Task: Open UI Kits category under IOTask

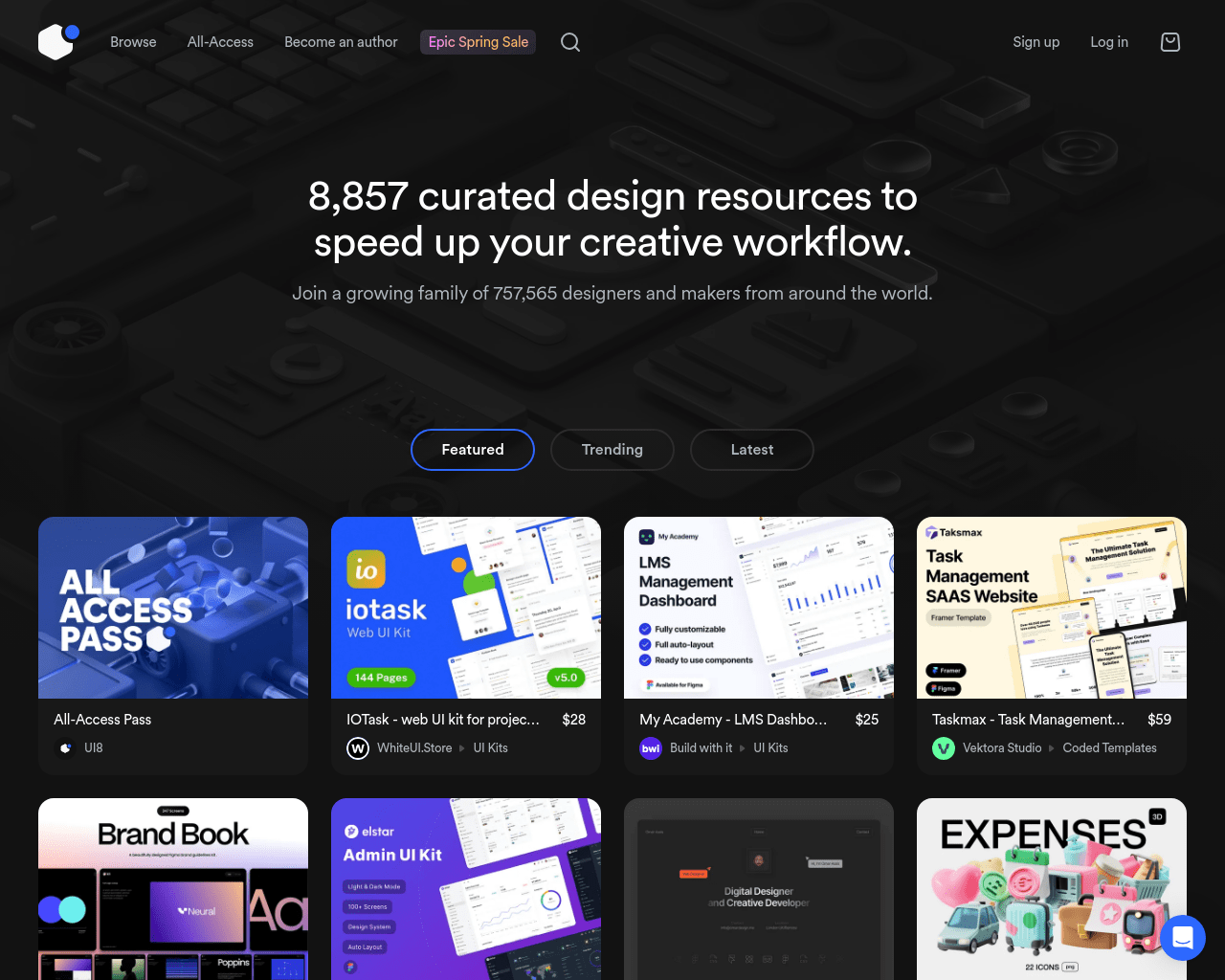Action: 491,748
